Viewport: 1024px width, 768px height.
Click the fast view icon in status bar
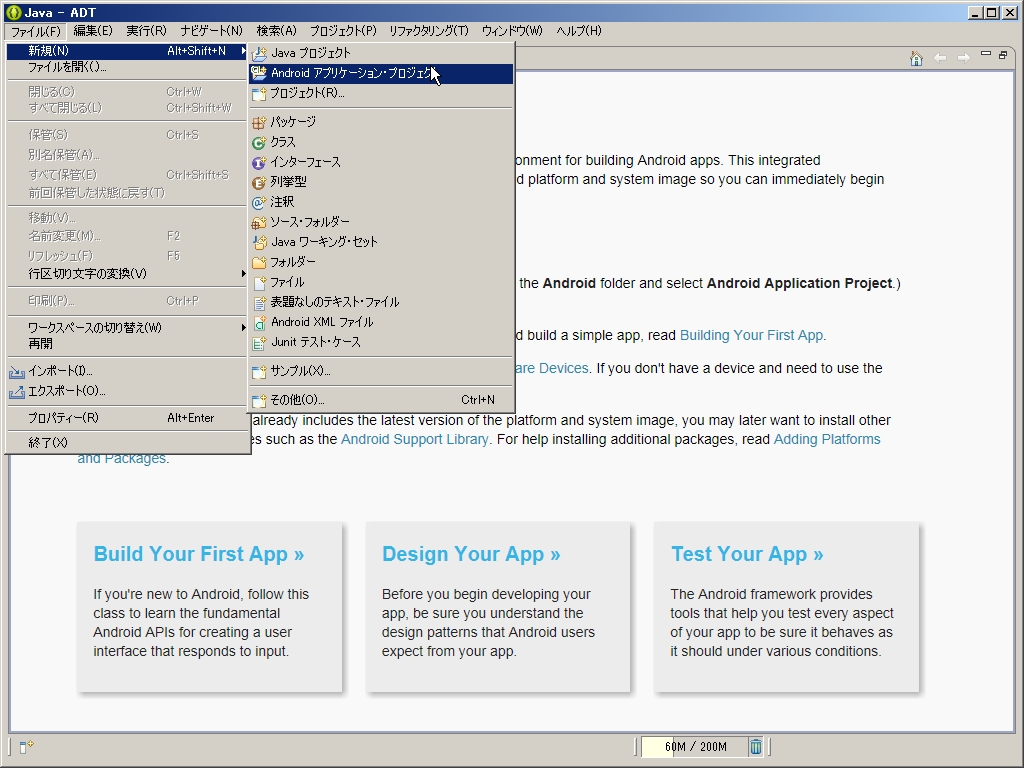click(26, 746)
